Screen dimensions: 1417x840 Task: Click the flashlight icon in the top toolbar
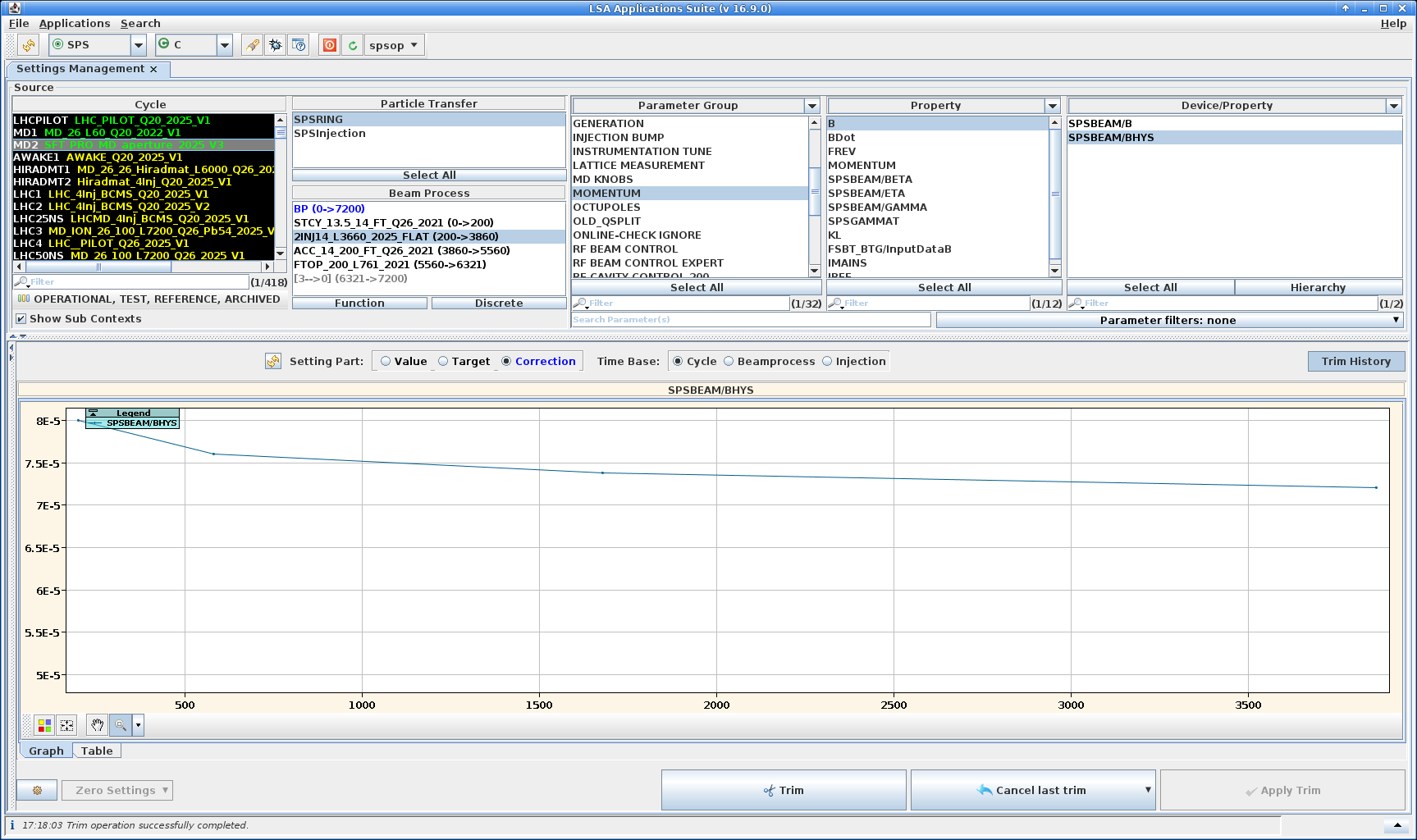click(x=253, y=45)
